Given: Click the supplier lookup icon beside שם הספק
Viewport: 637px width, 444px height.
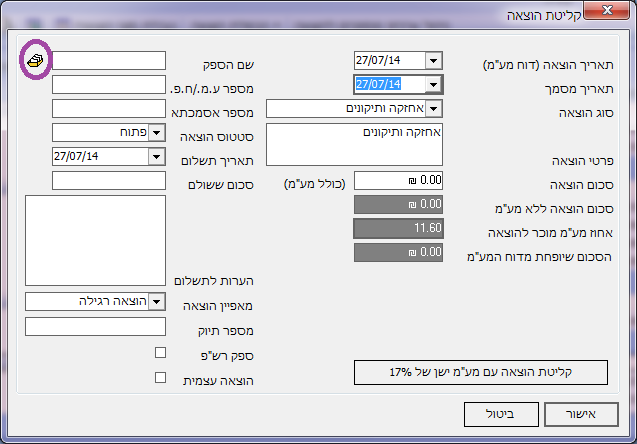Looking at the screenshot, I should tap(35, 61).
